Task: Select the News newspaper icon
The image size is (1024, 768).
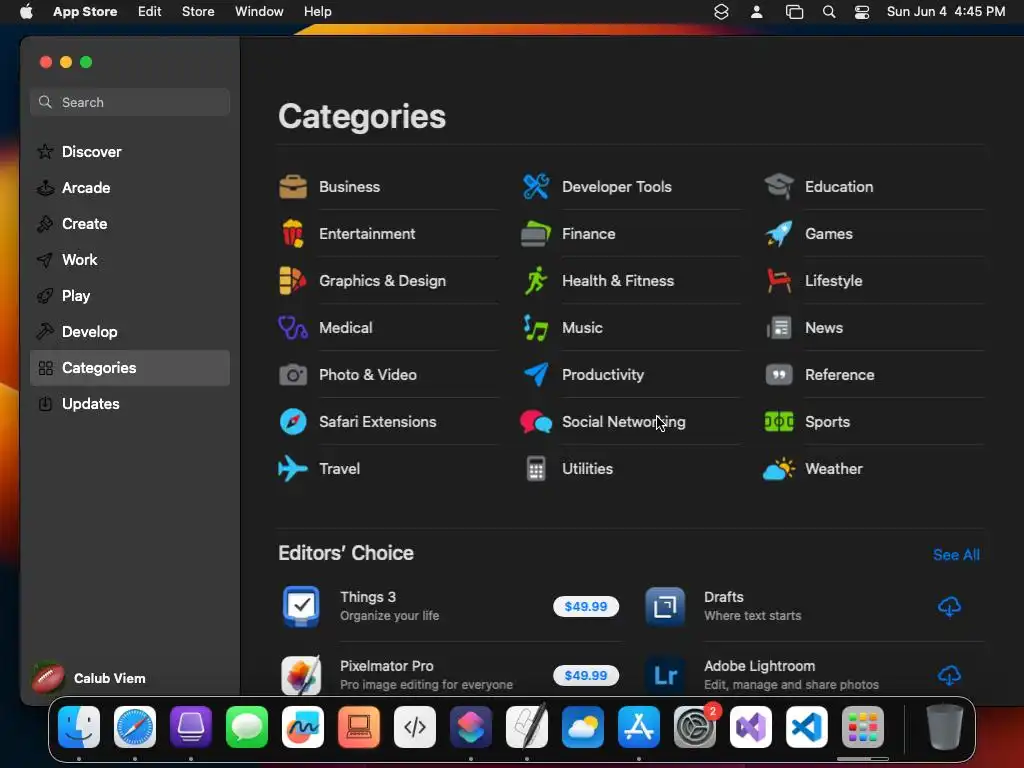Action: (x=778, y=328)
